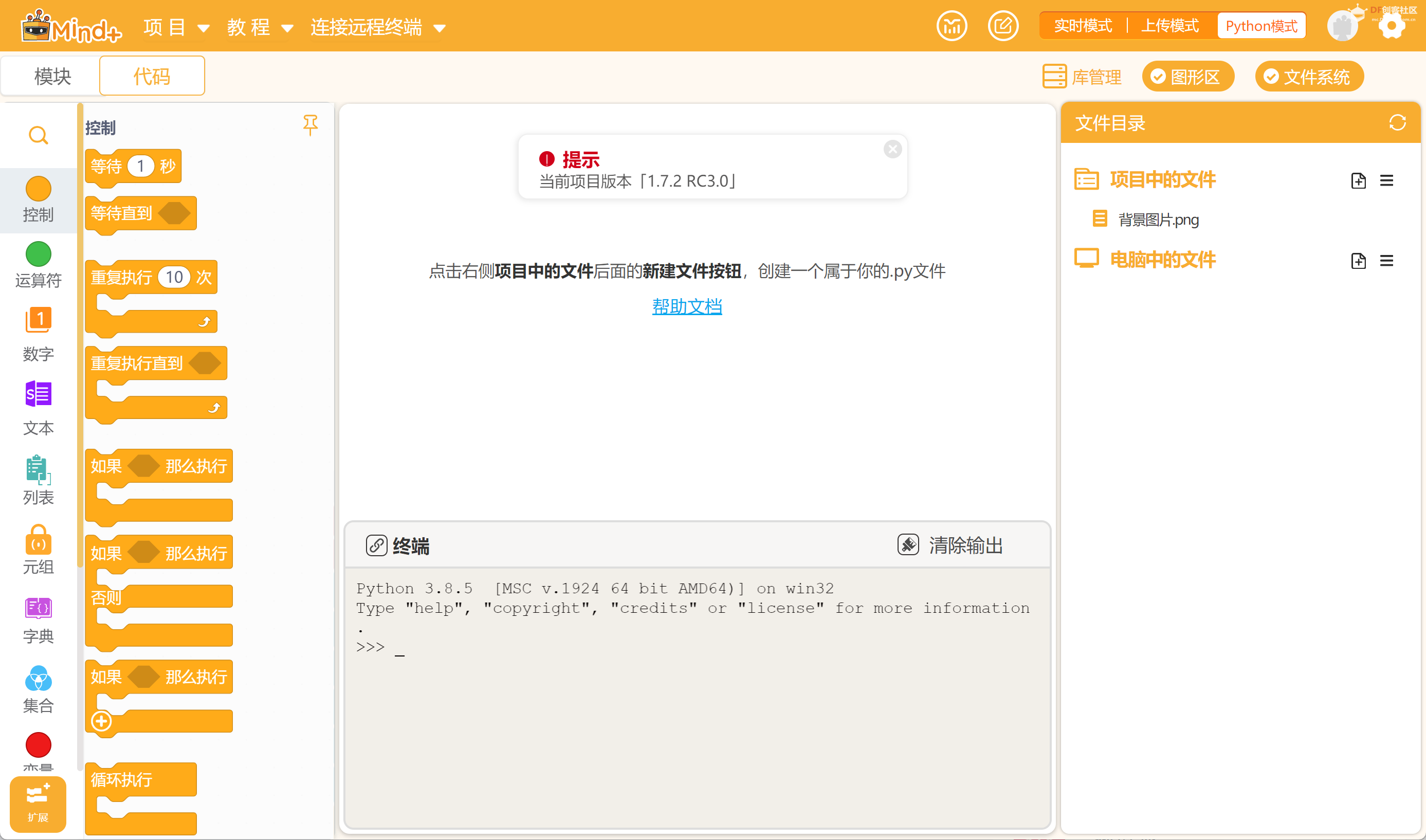Select the red 变量 category
Image resolution: width=1426 pixels, height=840 pixels.
click(x=38, y=750)
